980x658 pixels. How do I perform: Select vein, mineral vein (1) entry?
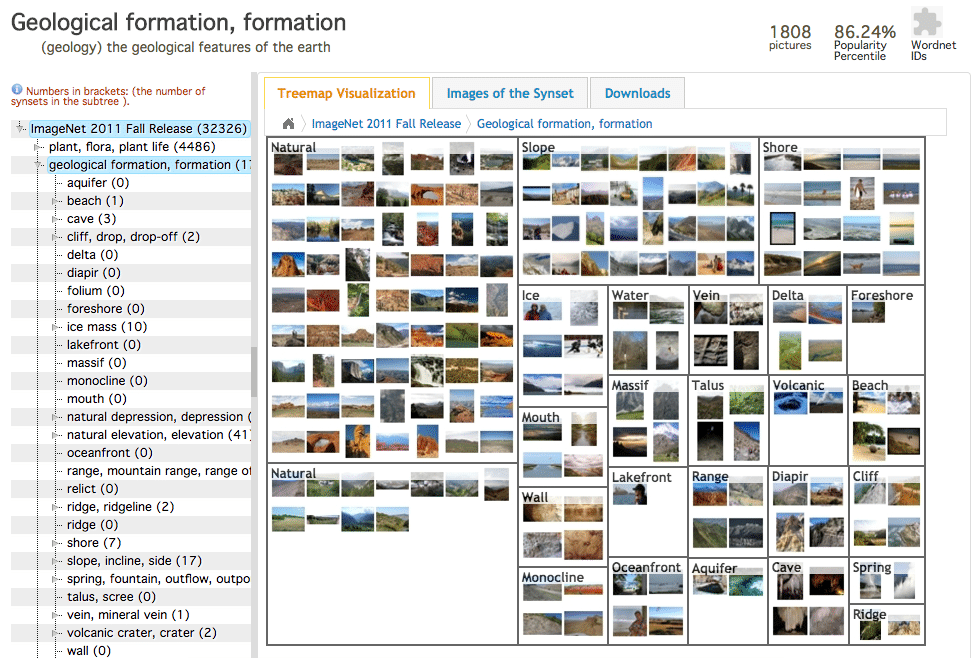(128, 616)
